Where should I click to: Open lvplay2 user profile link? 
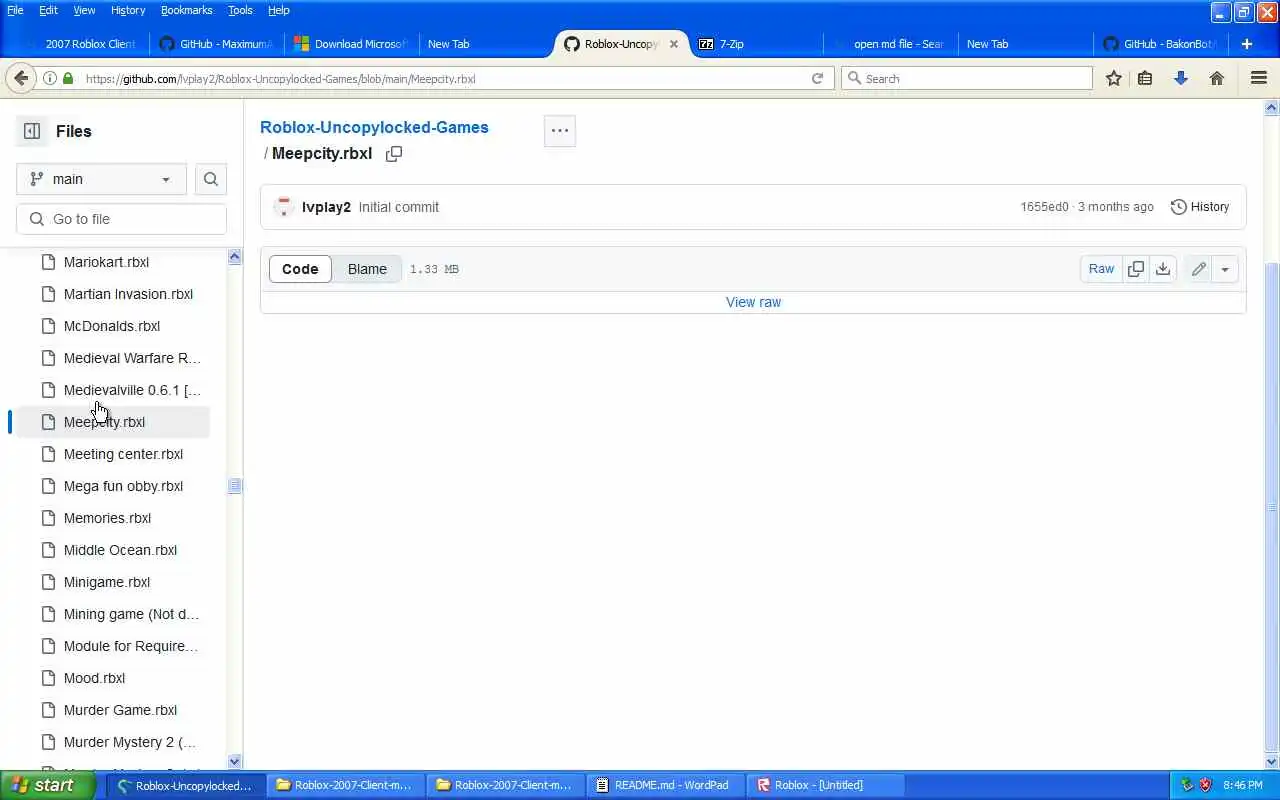coord(326,207)
